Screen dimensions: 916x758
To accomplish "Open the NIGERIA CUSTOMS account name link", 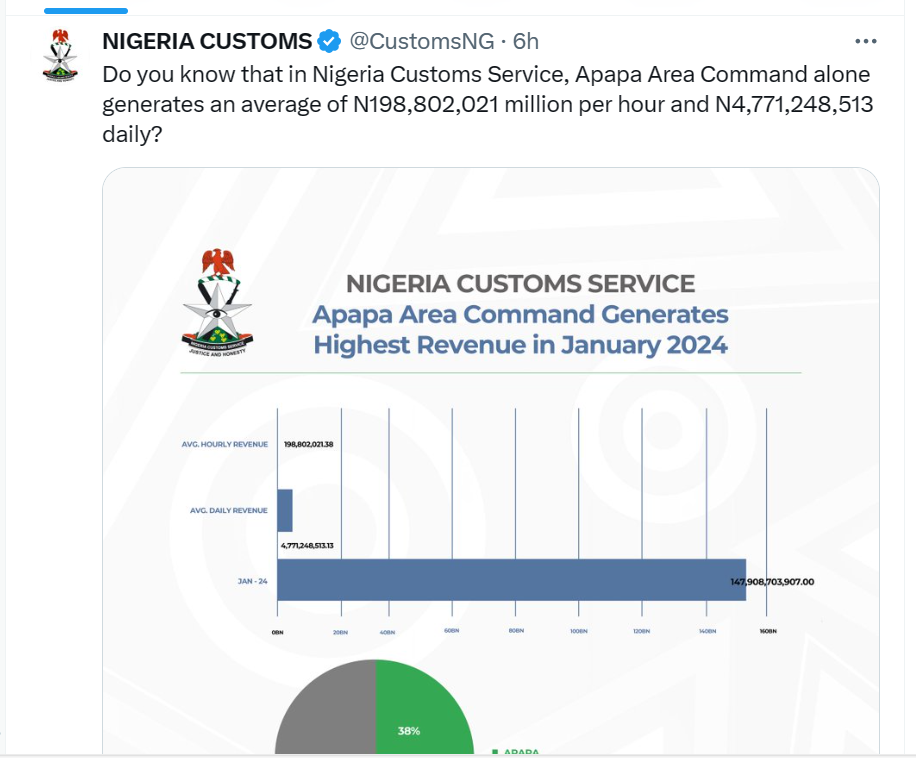I will click(x=207, y=42).
